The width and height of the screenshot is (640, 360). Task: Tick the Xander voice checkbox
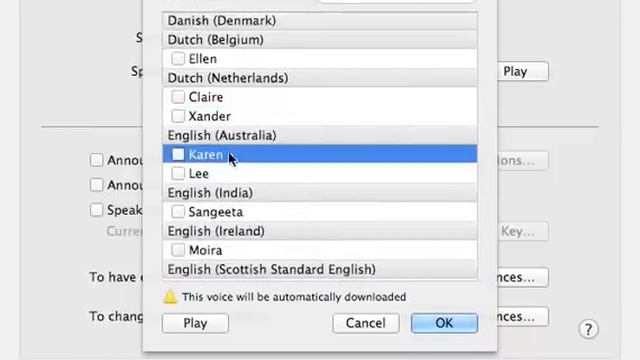click(178, 116)
